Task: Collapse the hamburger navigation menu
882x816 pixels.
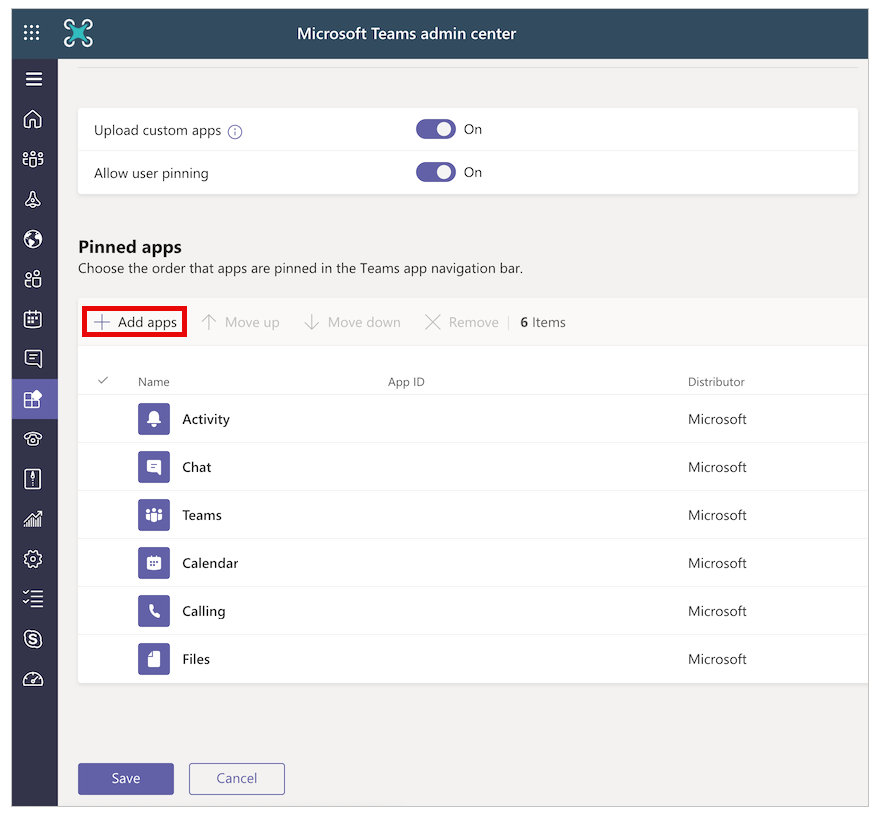Action: [x=34, y=79]
